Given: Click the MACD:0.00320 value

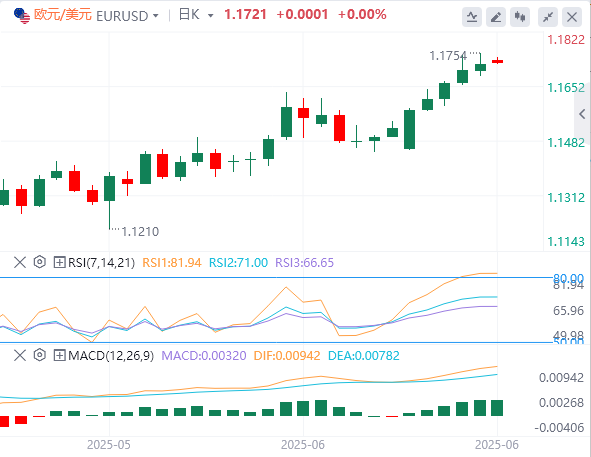Looking at the screenshot, I should tap(204, 356).
